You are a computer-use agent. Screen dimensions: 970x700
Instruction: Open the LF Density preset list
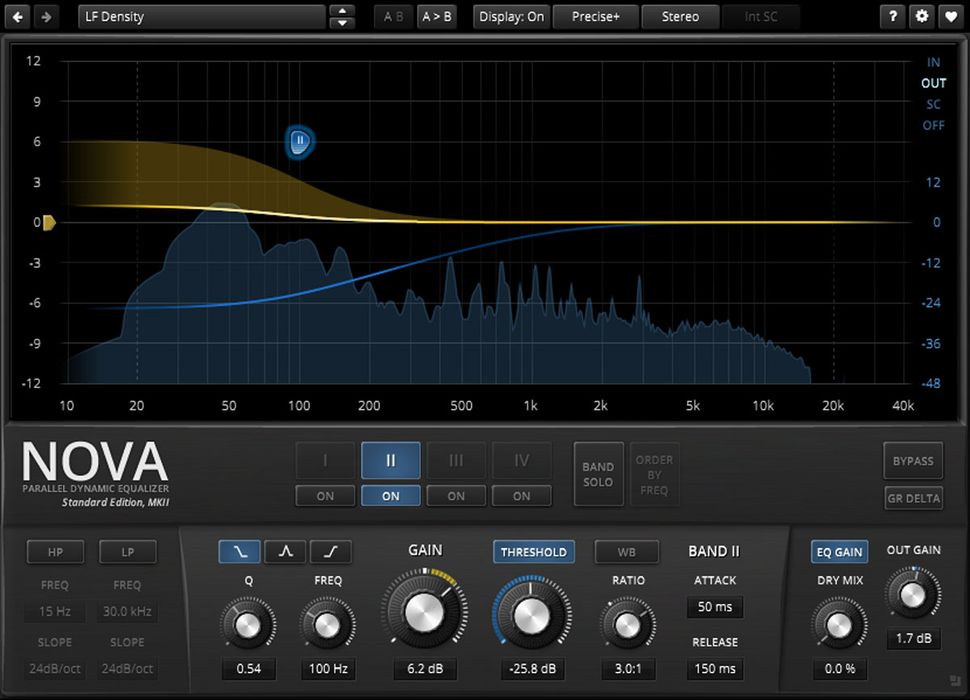pyautogui.click(x=200, y=16)
